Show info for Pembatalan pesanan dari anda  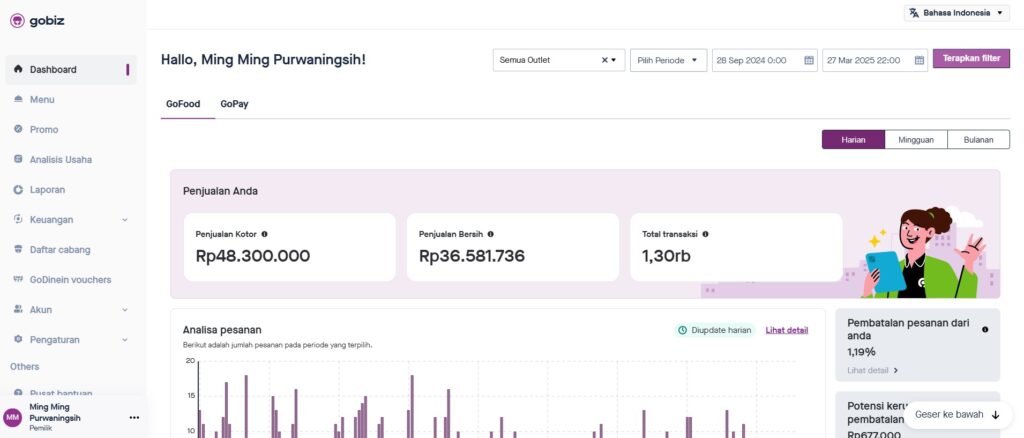tap(985, 330)
